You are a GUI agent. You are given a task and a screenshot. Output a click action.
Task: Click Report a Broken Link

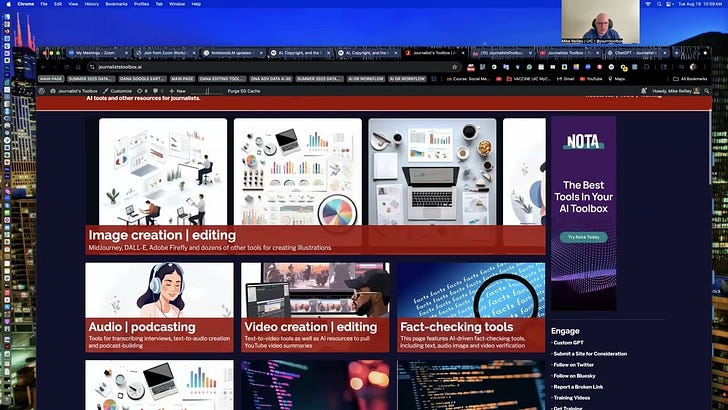point(578,387)
